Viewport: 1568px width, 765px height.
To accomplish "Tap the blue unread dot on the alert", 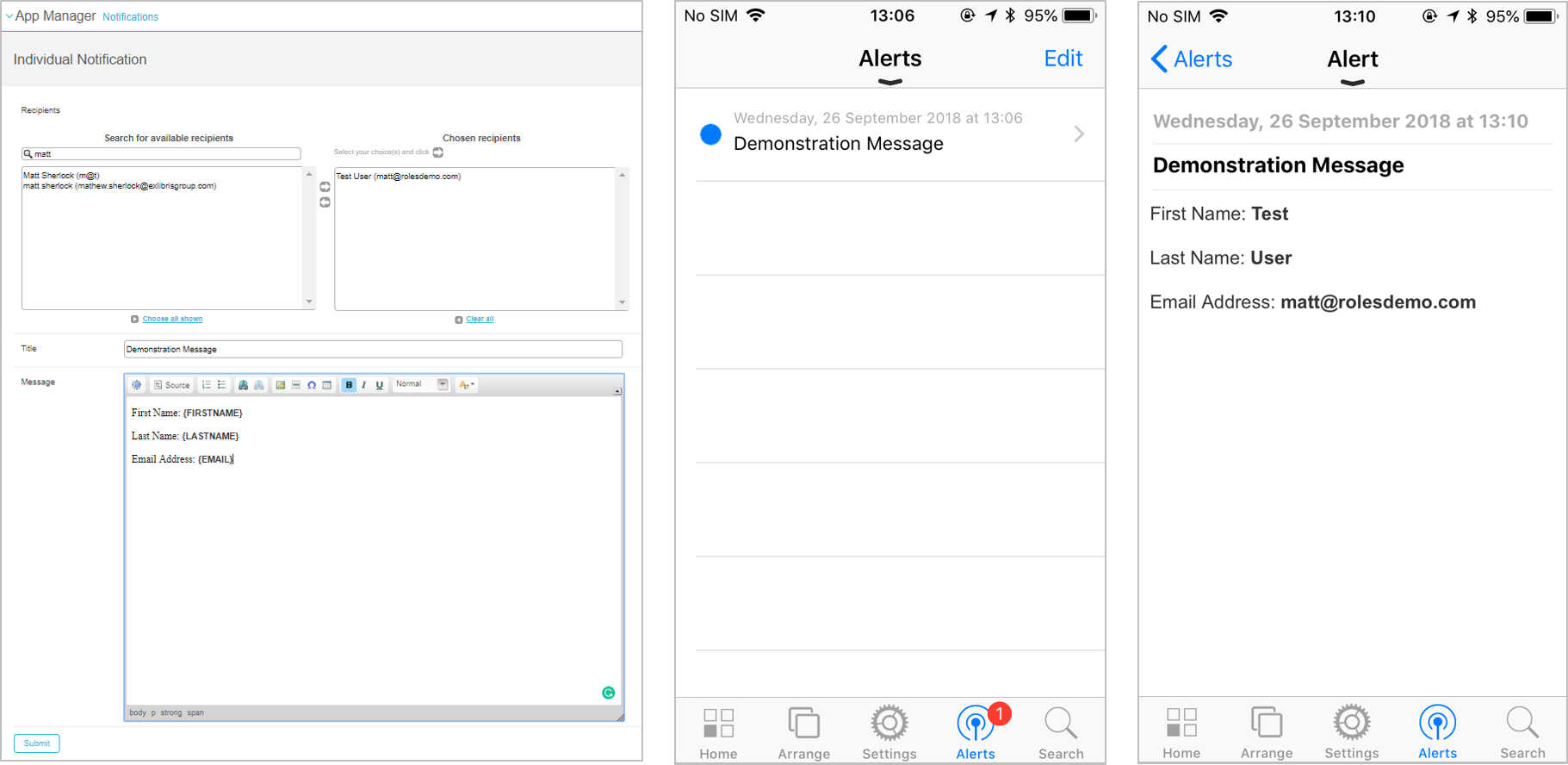I will [x=710, y=134].
